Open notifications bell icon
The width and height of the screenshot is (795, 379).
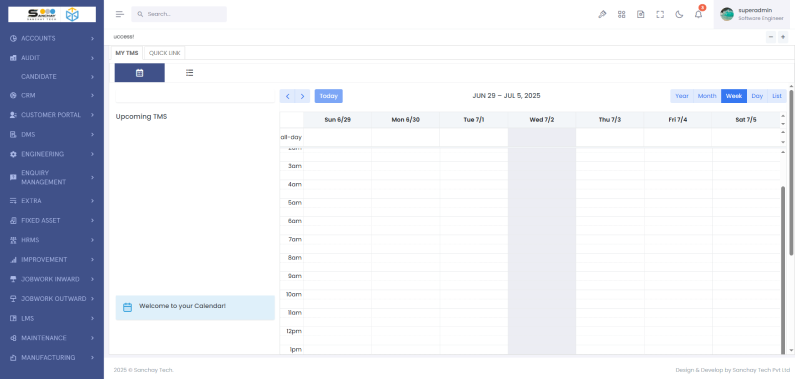point(699,14)
